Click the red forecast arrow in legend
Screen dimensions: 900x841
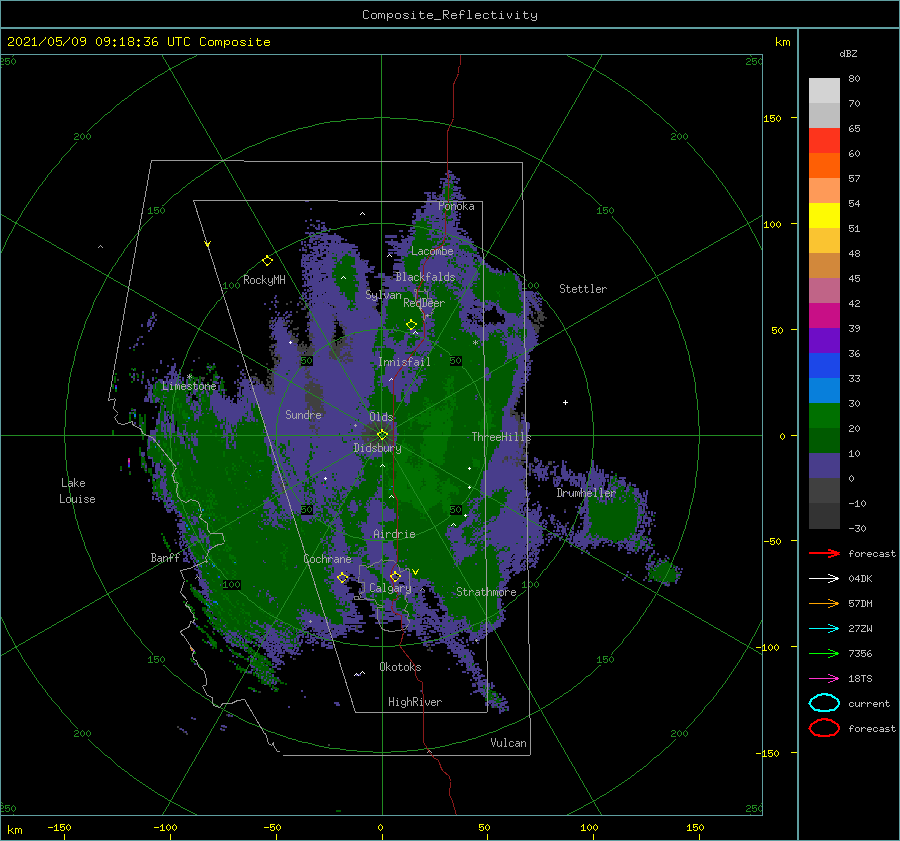tap(824, 553)
